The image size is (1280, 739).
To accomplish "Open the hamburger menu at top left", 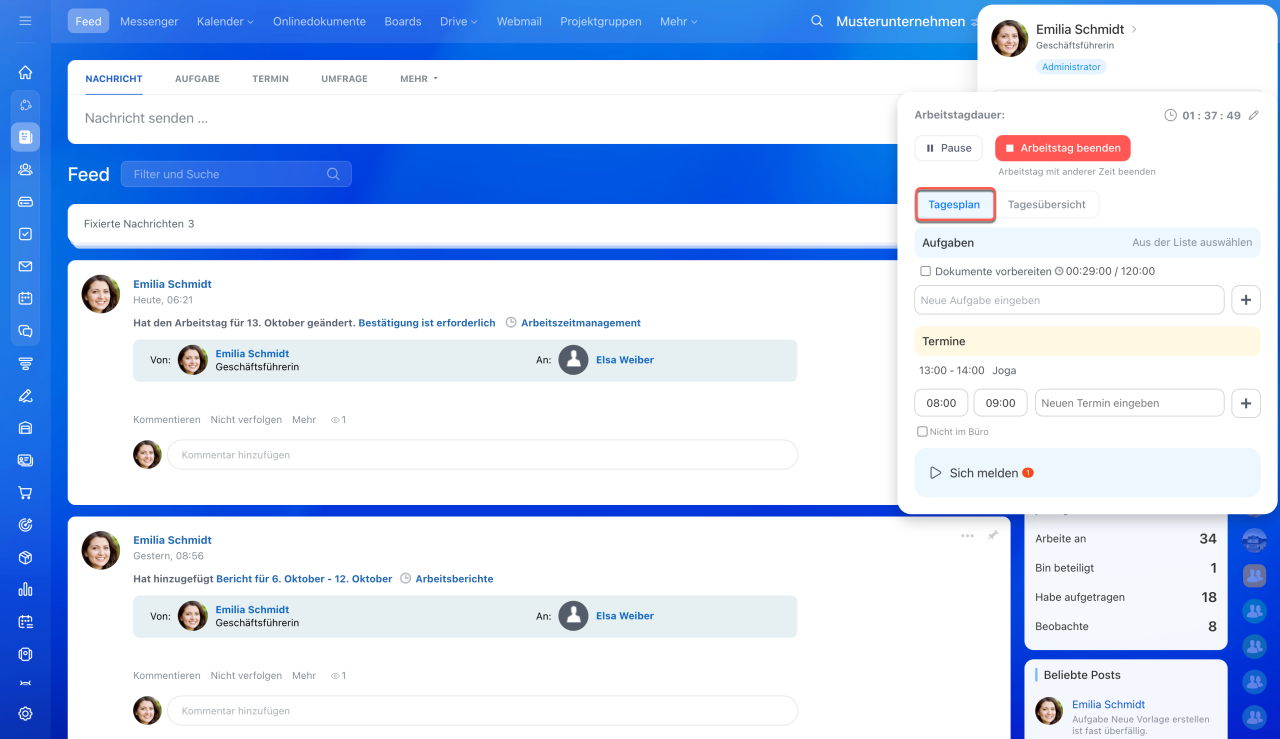I will pyautogui.click(x=25, y=21).
